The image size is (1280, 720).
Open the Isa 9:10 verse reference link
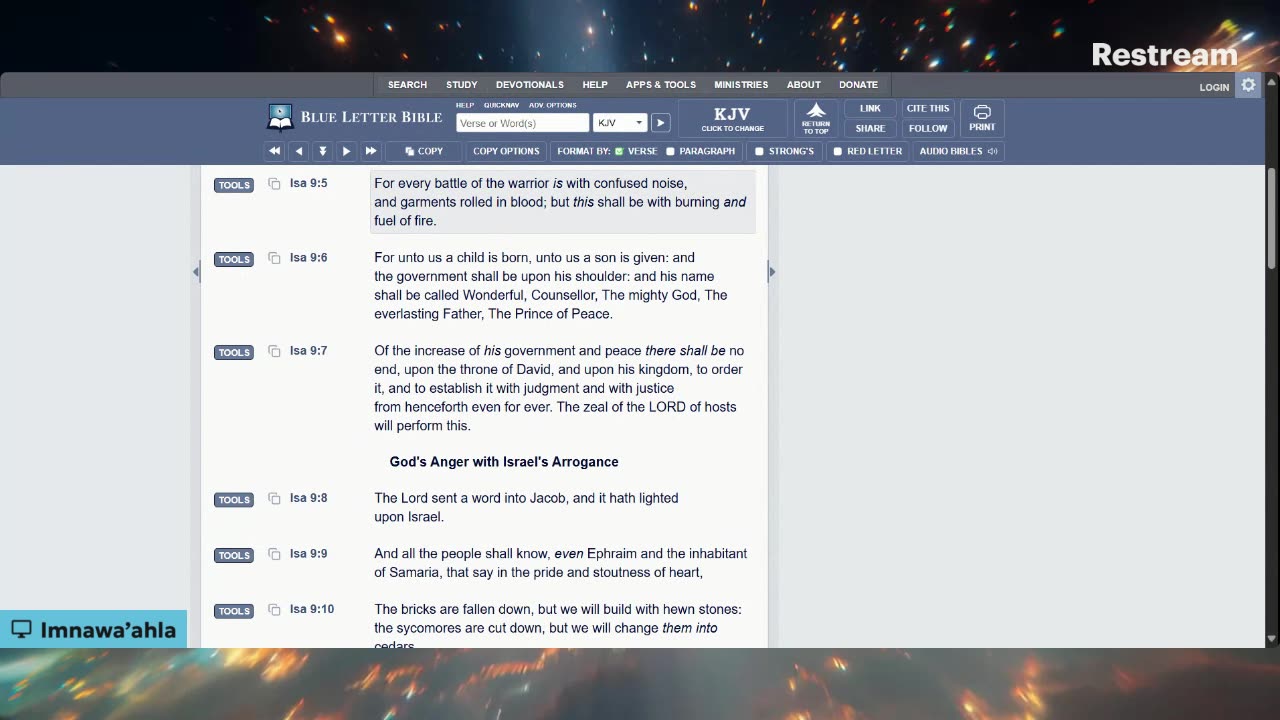[x=312, y=610]
